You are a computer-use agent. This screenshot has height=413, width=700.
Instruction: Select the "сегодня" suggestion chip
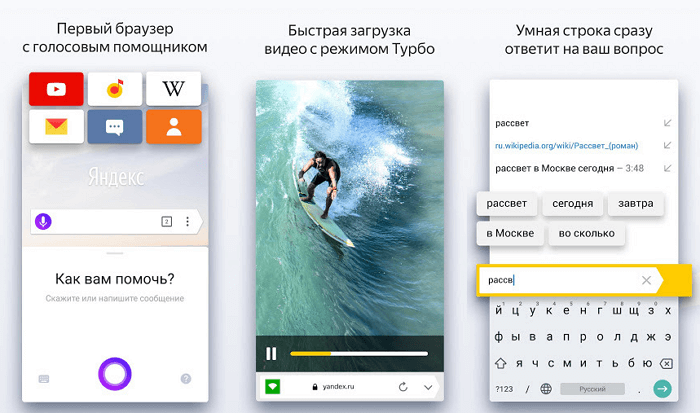573,204
